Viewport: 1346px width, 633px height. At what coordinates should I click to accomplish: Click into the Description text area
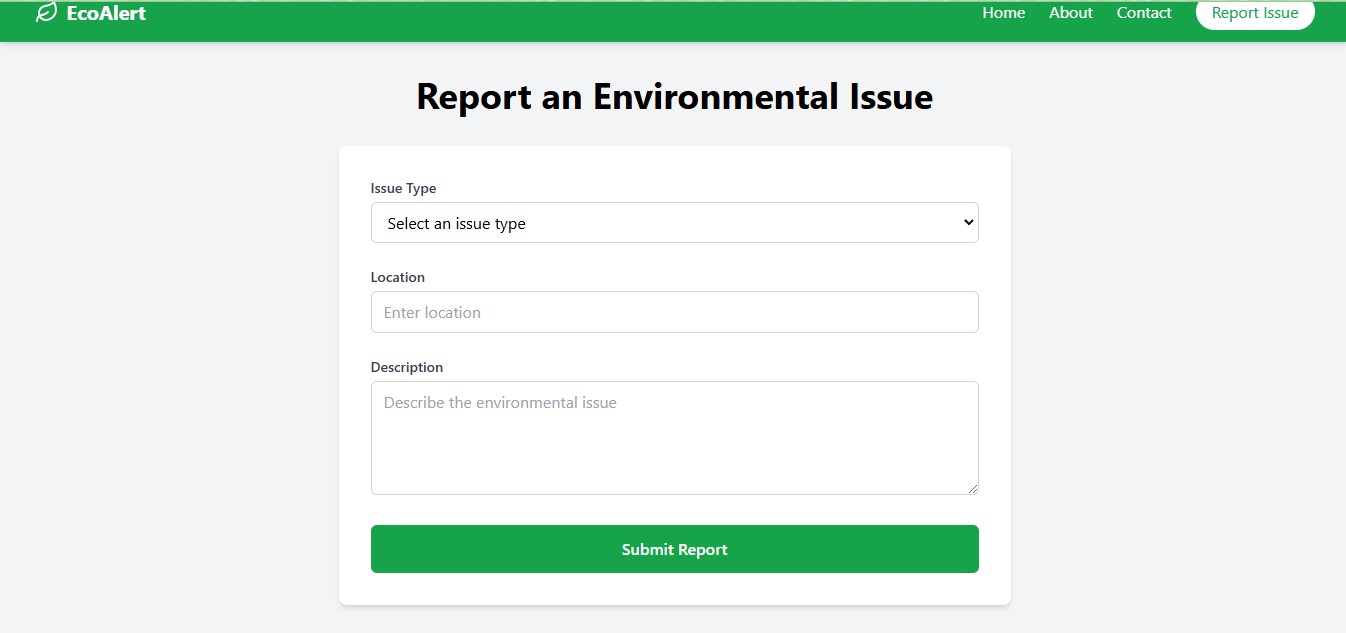coord(675,438)
